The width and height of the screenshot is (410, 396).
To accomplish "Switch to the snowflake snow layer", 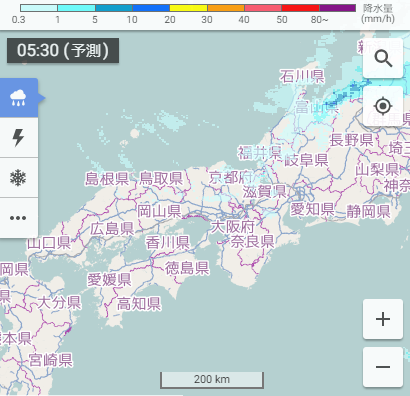I will tap(19, 178).
